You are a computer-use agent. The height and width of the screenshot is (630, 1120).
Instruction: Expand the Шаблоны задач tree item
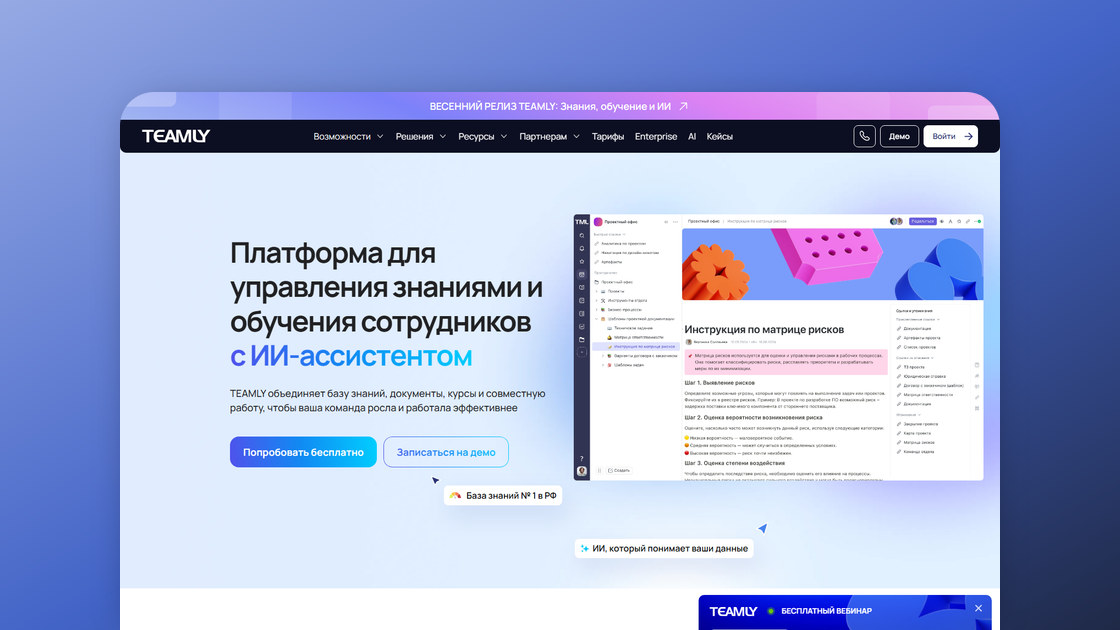point(604,365)
